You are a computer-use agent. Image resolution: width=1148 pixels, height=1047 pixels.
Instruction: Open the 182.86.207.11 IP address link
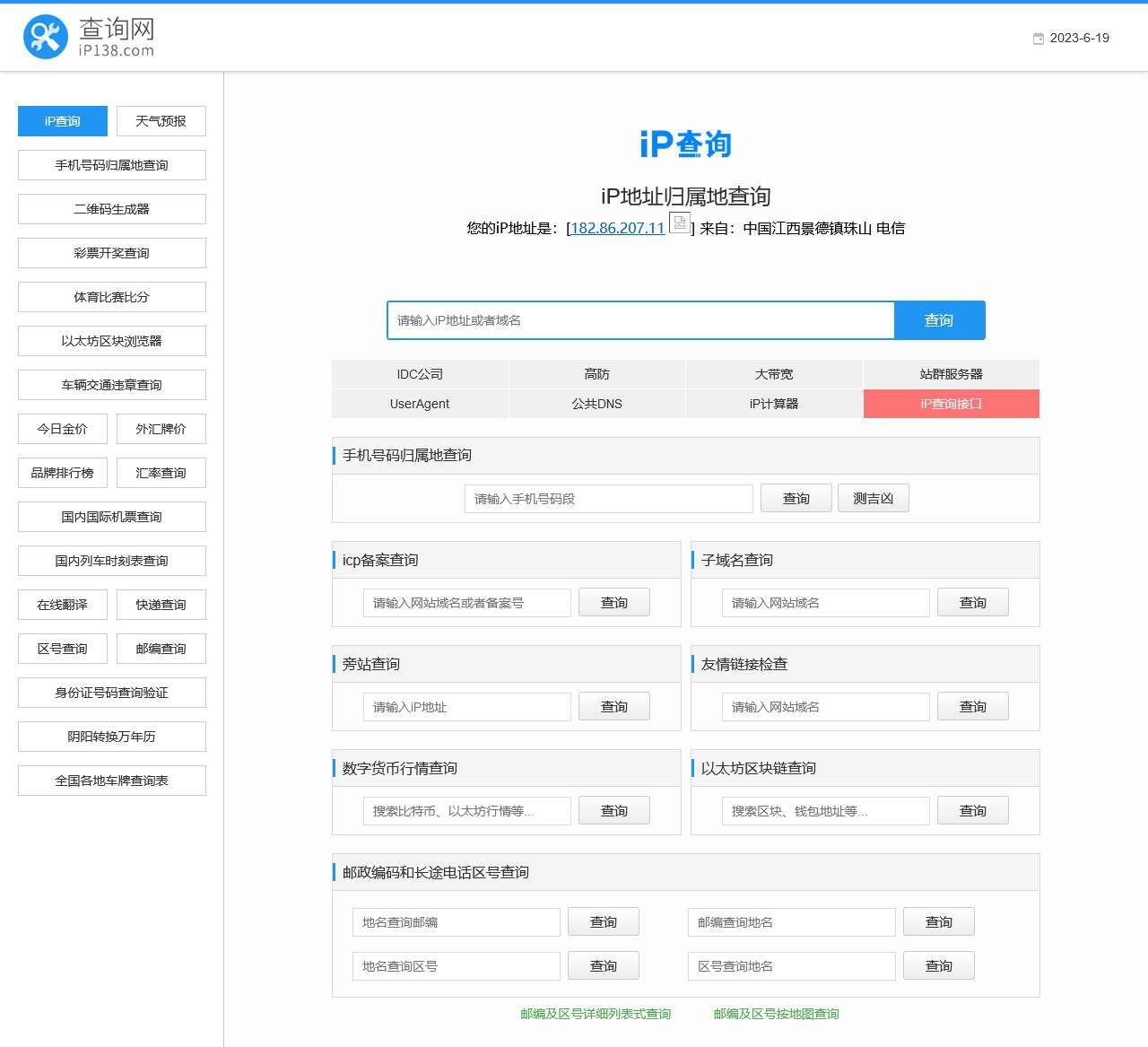[x=617, y=228]
